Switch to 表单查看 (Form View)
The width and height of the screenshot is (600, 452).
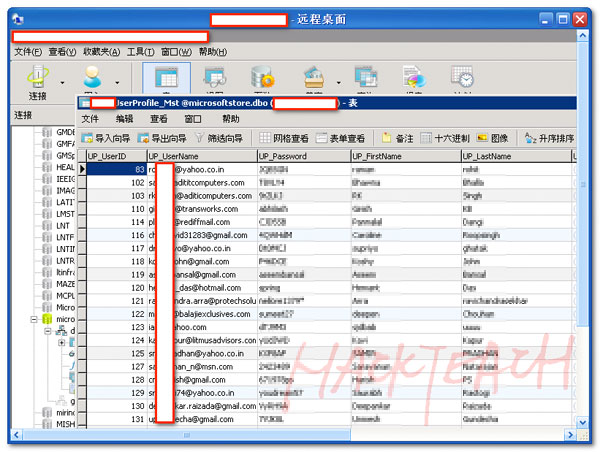(340, 138)
